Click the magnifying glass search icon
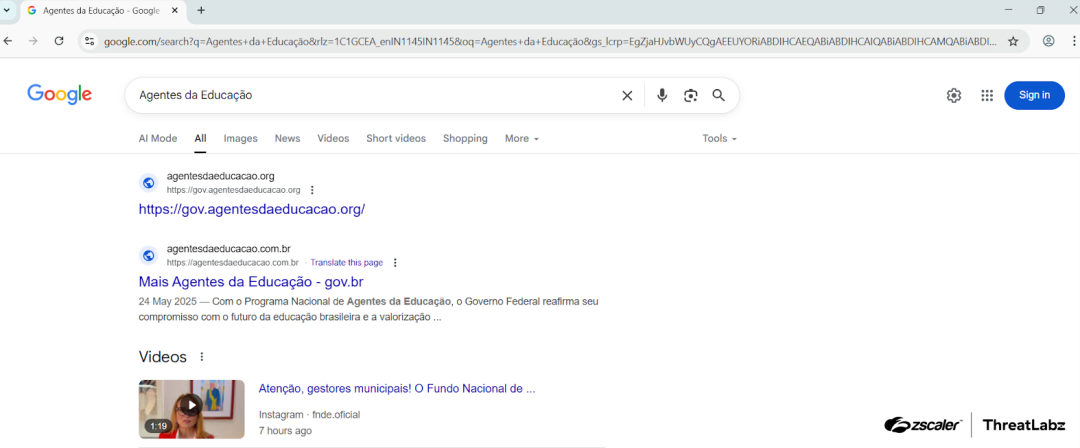Image resolution: width=1080 pixels, height=448 pixels. pyautogui.click(x=718, y=96)
